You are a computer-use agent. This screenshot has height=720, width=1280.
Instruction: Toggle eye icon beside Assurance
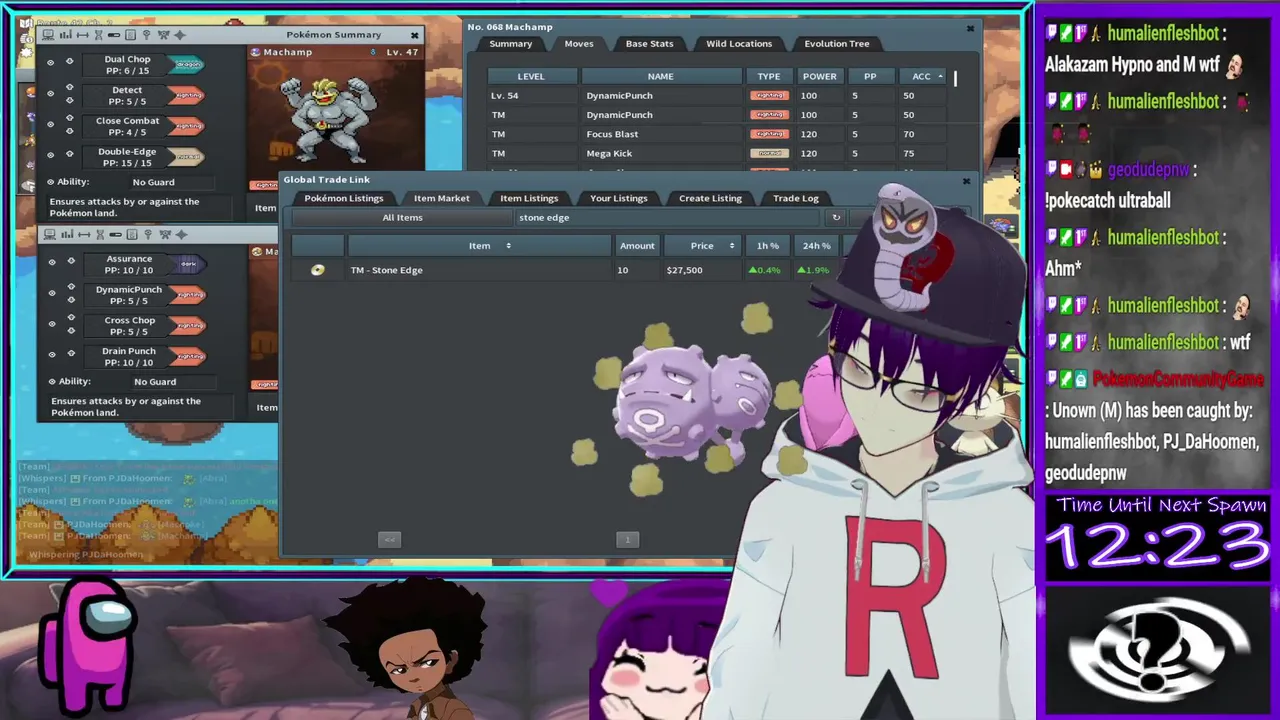(52, 262)
